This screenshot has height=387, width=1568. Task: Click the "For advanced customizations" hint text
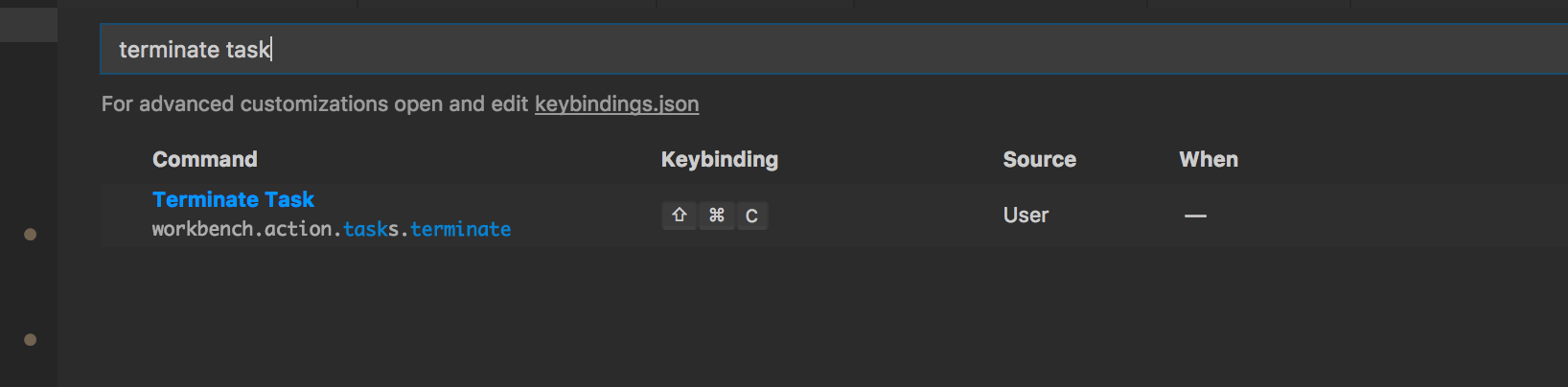[314, 104]
